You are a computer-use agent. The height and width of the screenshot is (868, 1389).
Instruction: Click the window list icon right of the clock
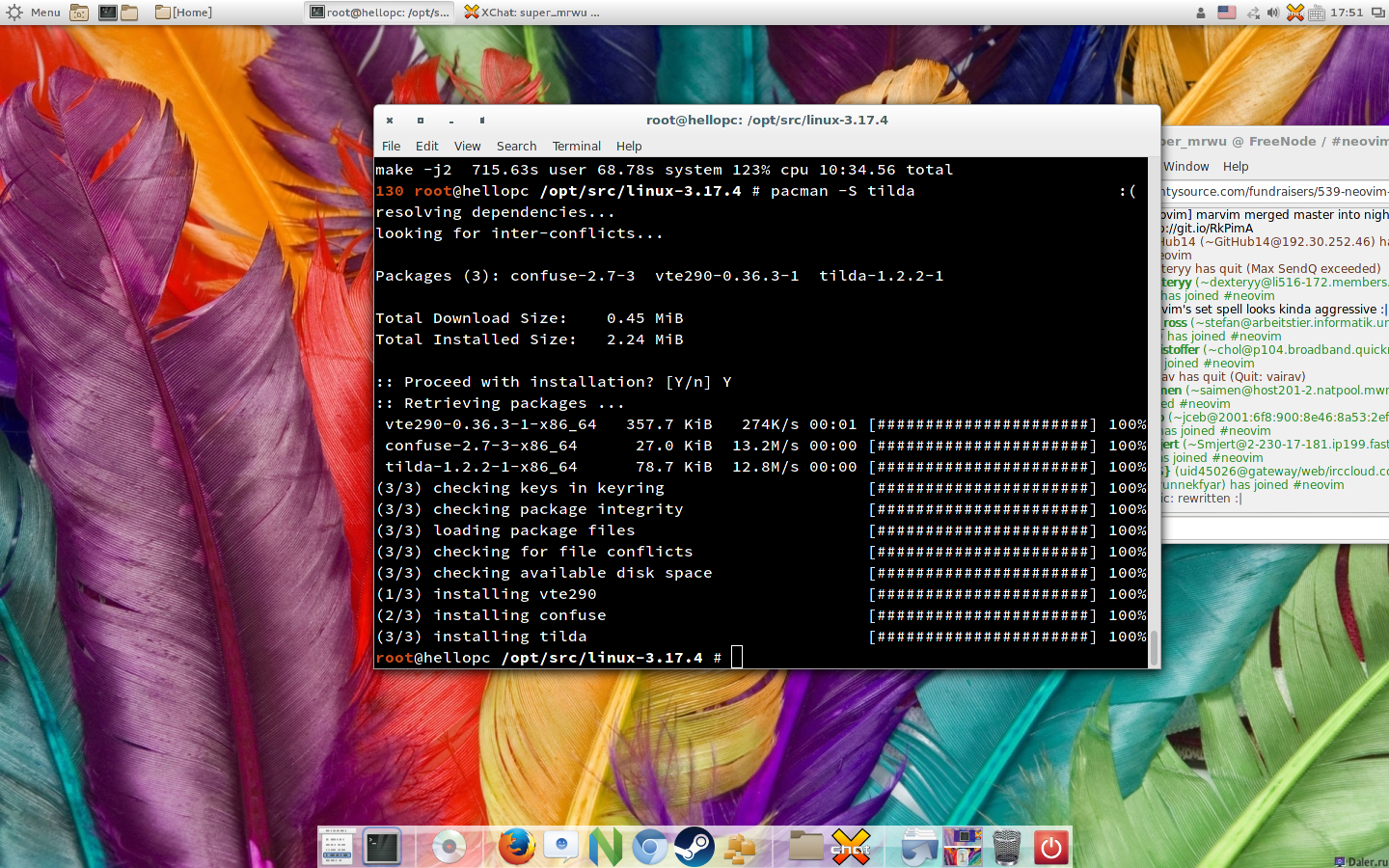point(1377,13)
